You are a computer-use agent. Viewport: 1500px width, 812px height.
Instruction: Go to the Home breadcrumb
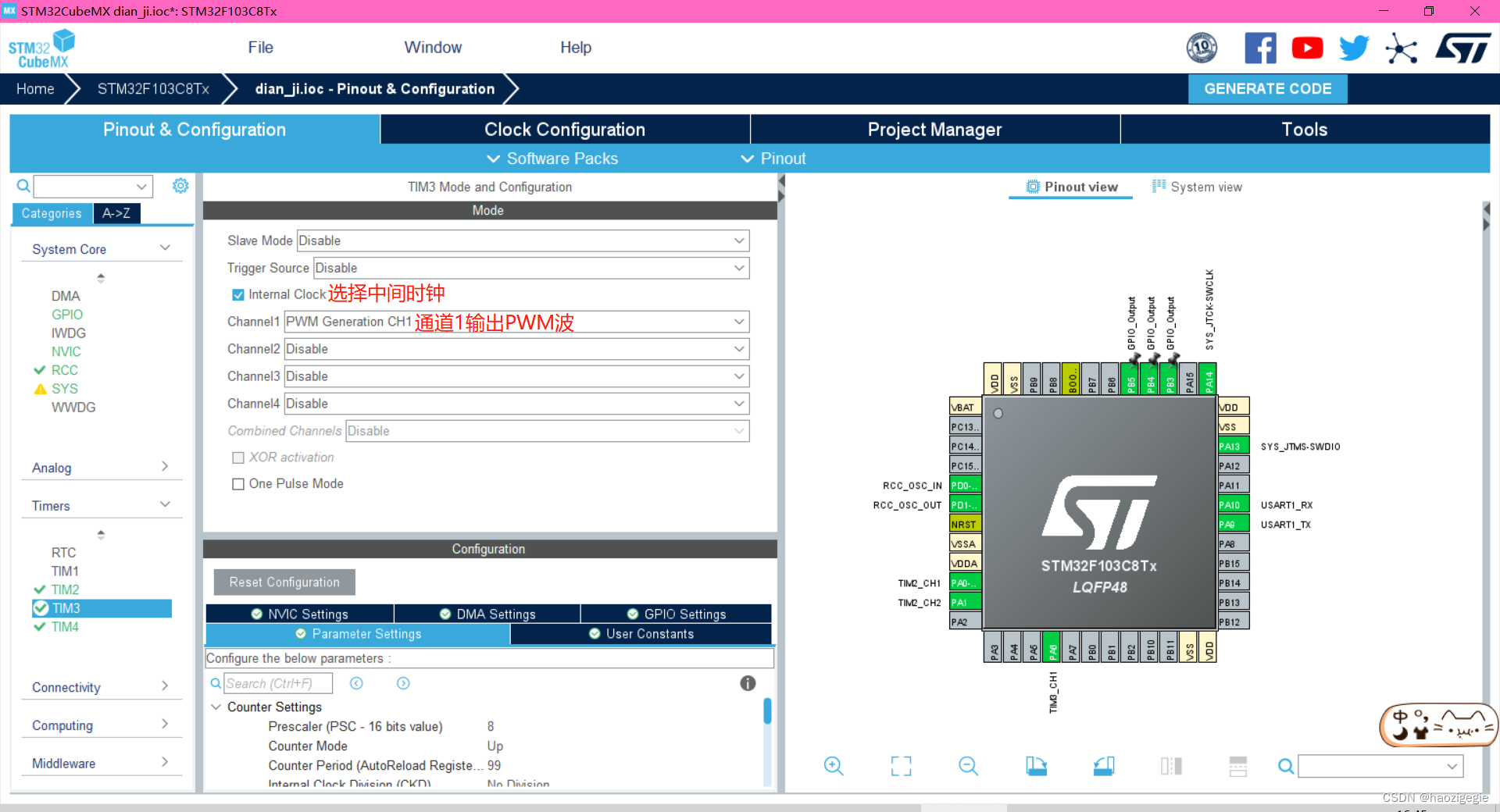35,89
